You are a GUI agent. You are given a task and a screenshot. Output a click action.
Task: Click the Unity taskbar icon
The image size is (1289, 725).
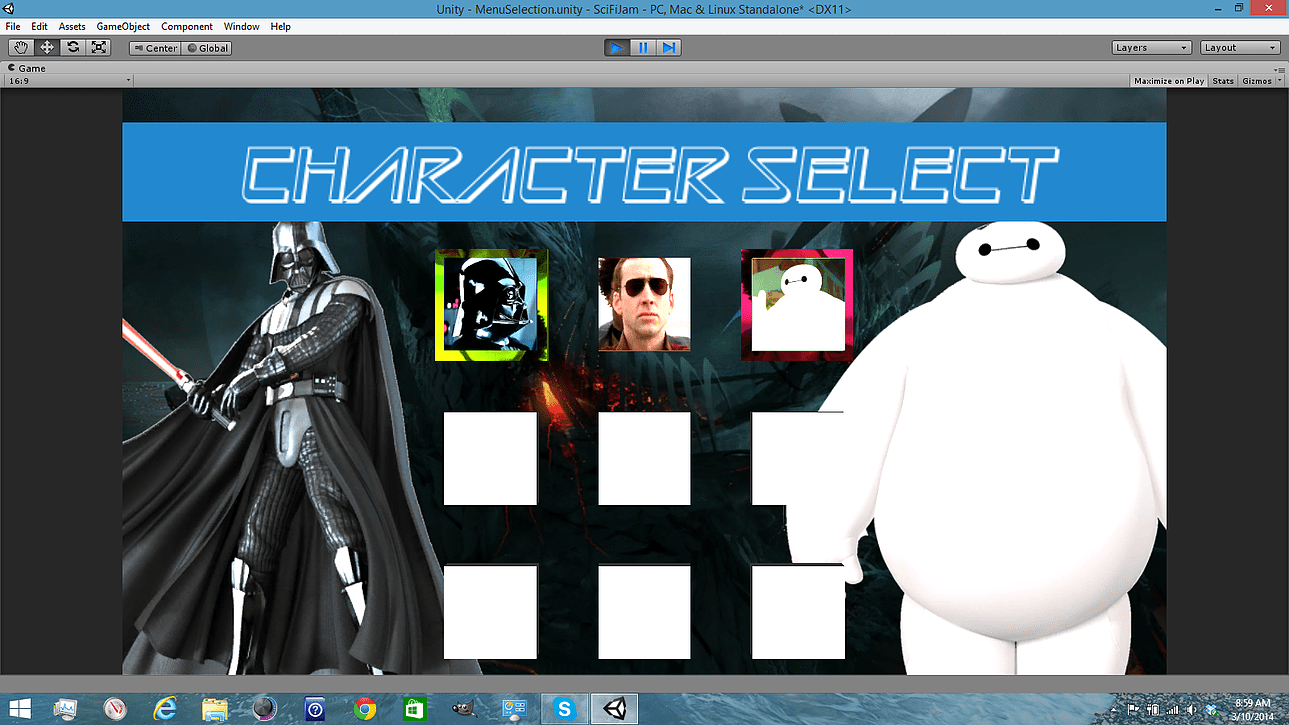click(x=614, y=709)
